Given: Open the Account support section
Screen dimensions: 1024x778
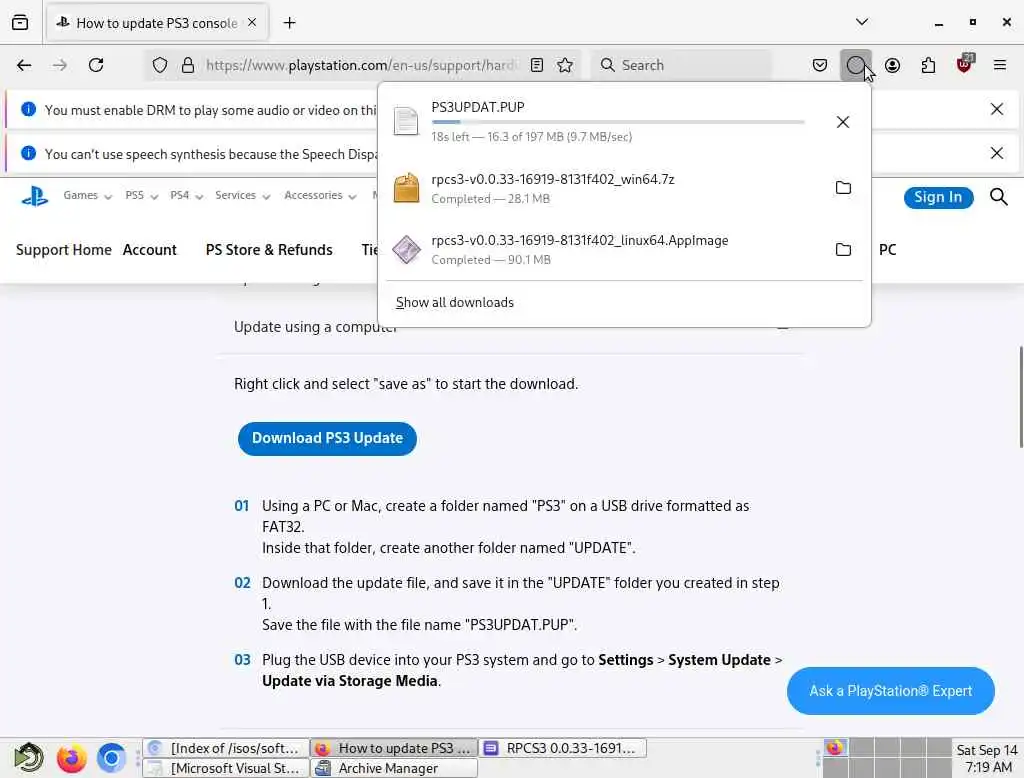Looking at the screenshot, I should pyautogui.click(x=150, y=250).
